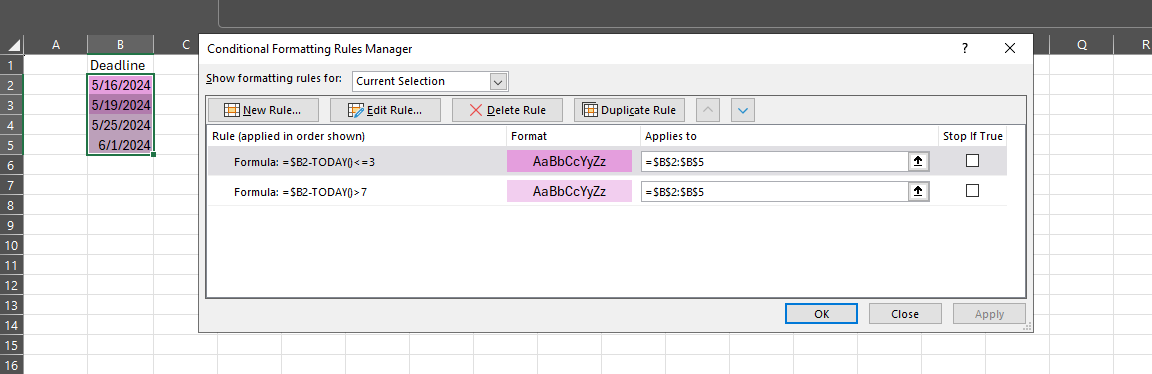
Task: Confirm with the OK button
Action: (x=821, y=314)
